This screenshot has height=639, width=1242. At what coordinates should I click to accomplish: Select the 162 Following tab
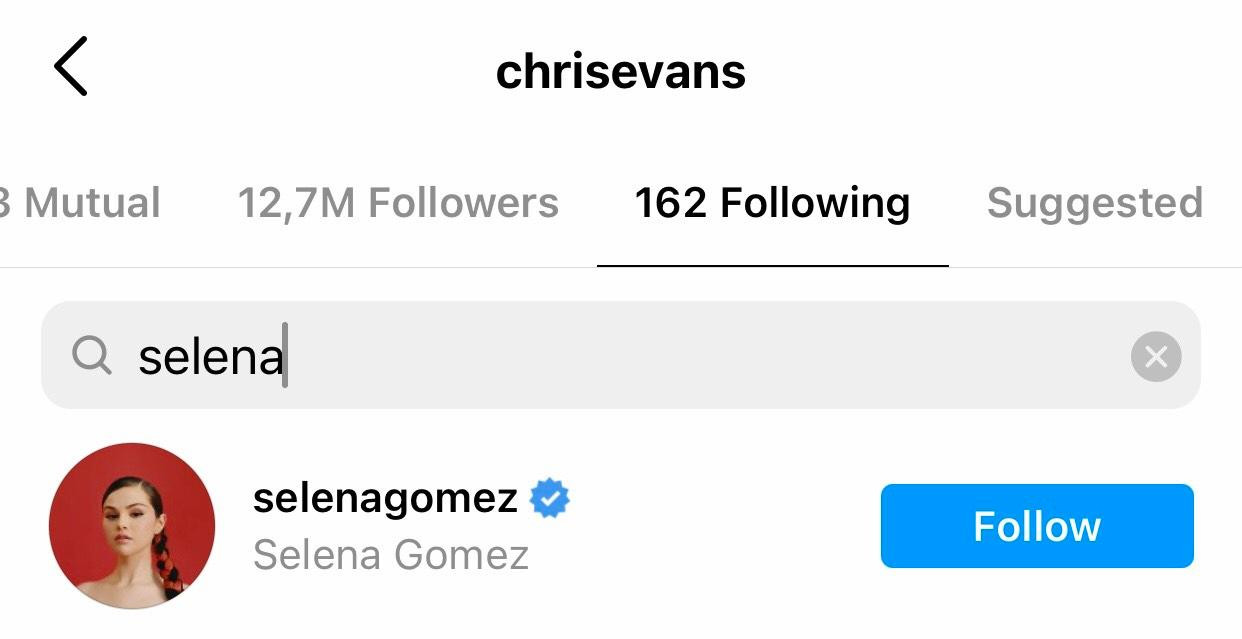[772, 203]
